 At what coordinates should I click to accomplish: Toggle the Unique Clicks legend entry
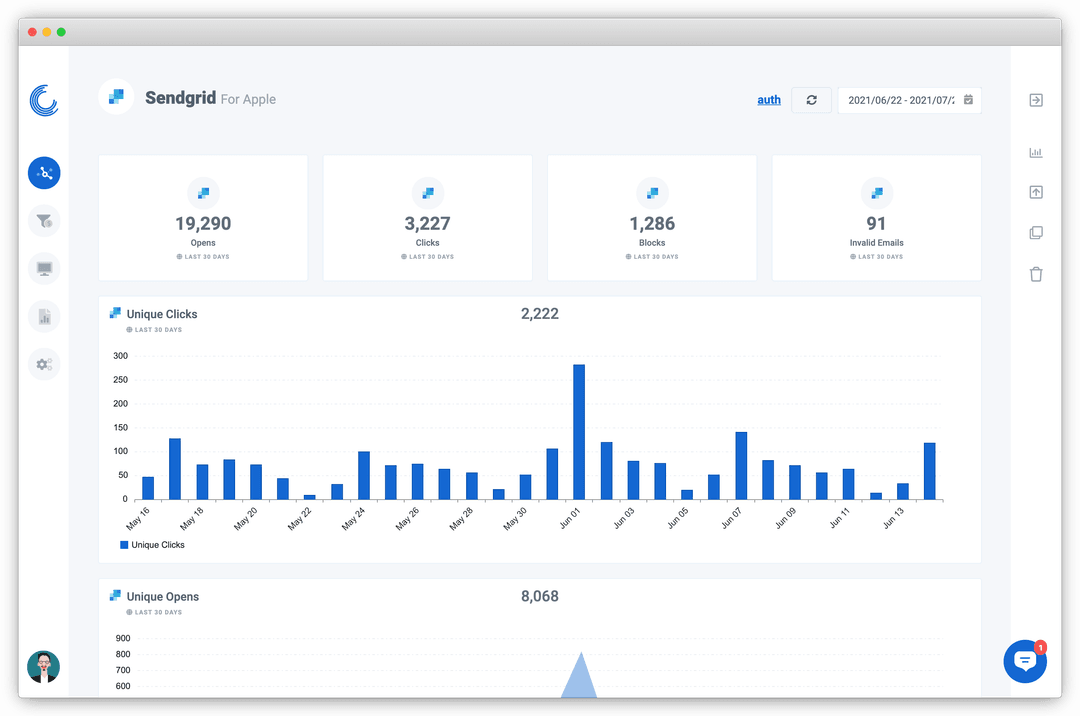(x=152, y=545)
